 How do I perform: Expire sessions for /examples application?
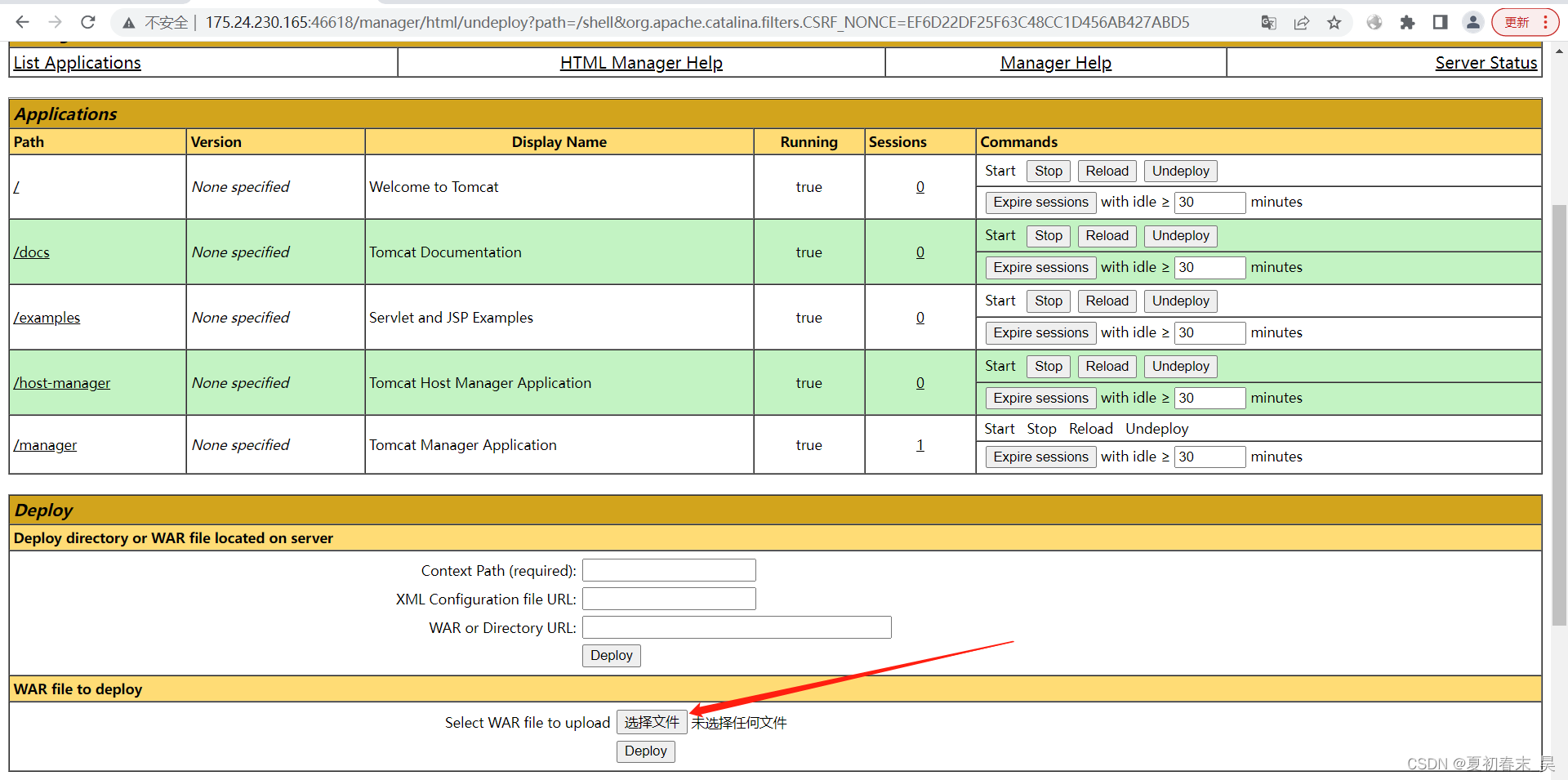pyautogui.click(x=1040, y=333)
